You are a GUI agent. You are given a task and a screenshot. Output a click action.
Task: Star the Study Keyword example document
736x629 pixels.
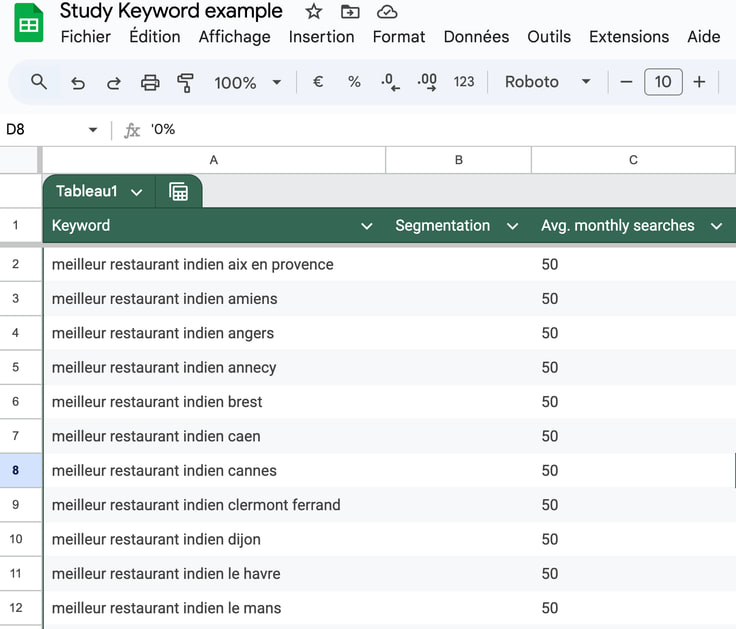tap(314, 12)
